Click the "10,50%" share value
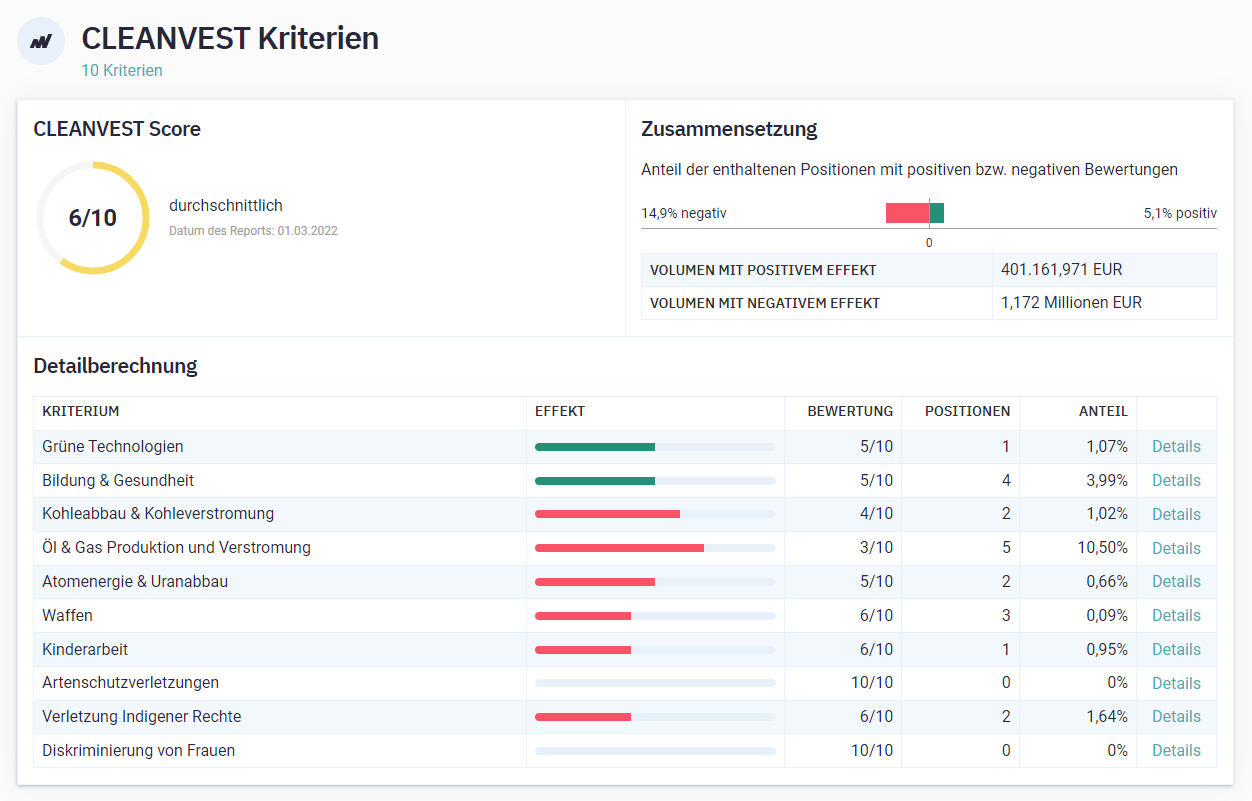The height and width of the screenshot is (801, 1252). (1103, 548)
